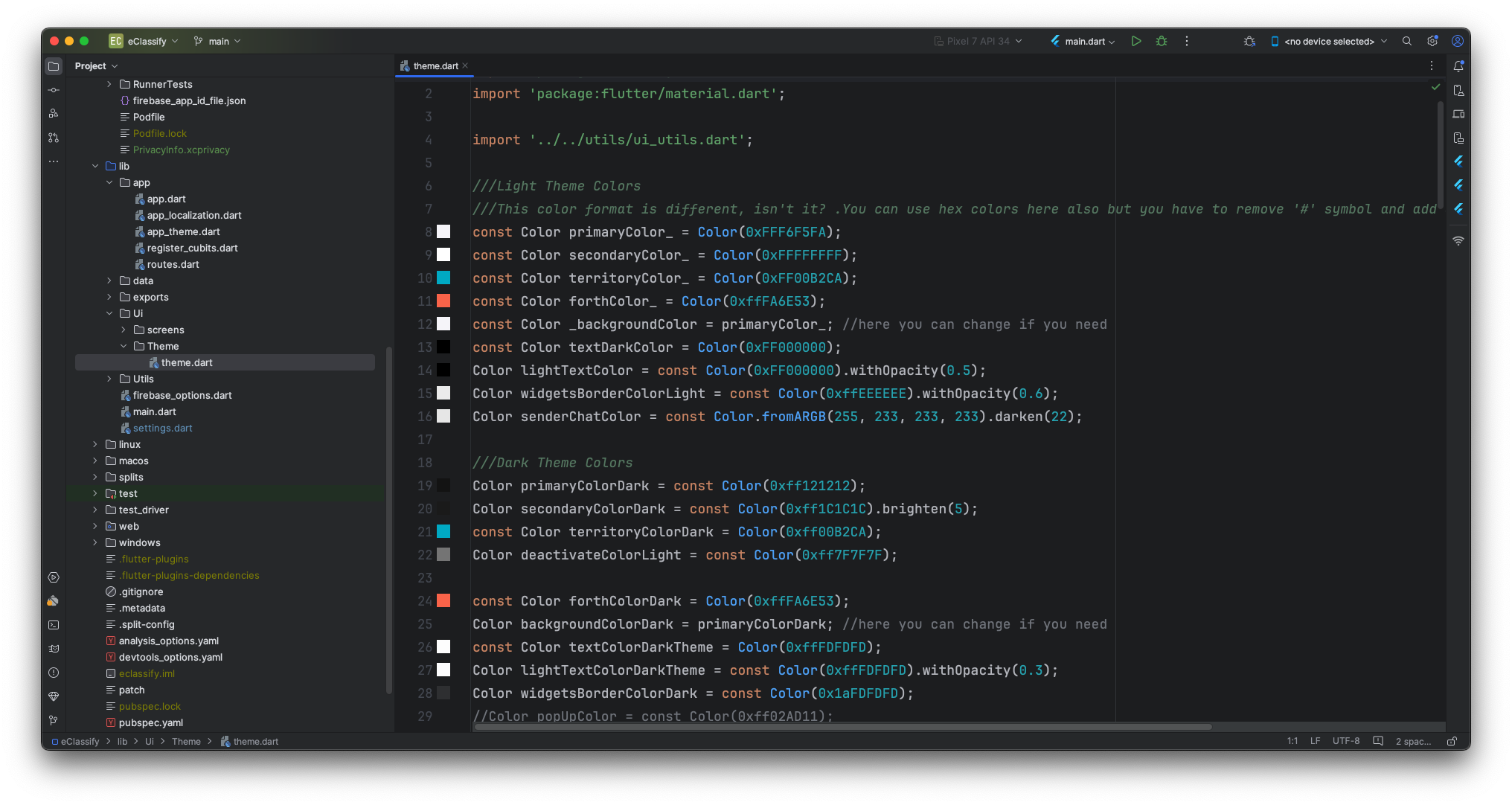Collapse the Theme folder
Viewport: 1512px width, 805px height.
click(124, 346)
